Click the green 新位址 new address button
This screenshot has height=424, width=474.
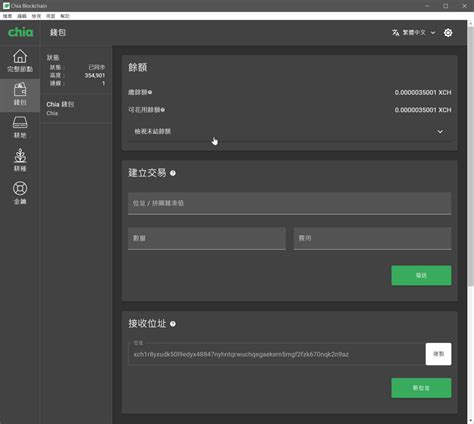point(421,388)
